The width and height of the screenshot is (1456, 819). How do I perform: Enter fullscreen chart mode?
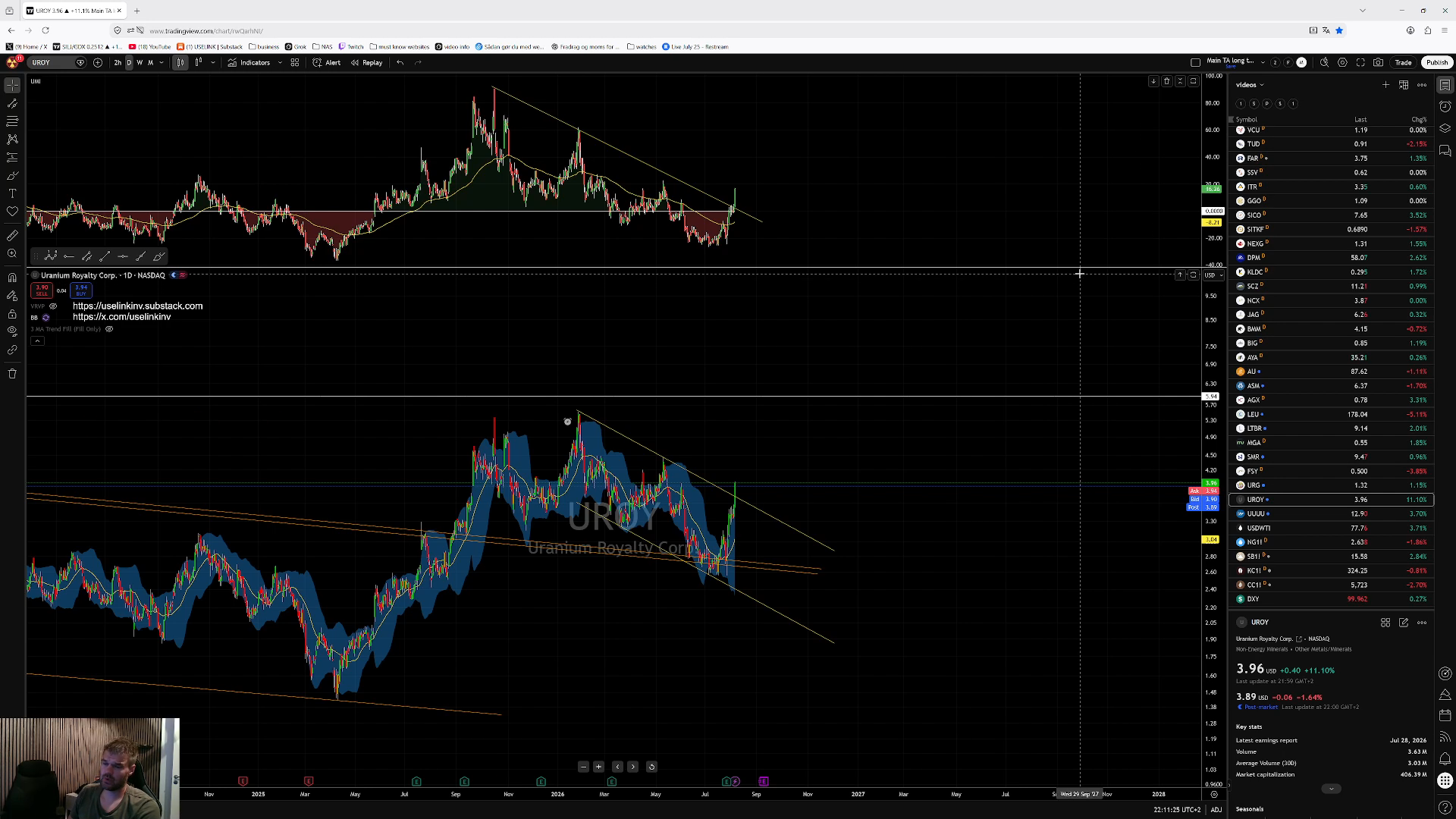point(1360,63)
